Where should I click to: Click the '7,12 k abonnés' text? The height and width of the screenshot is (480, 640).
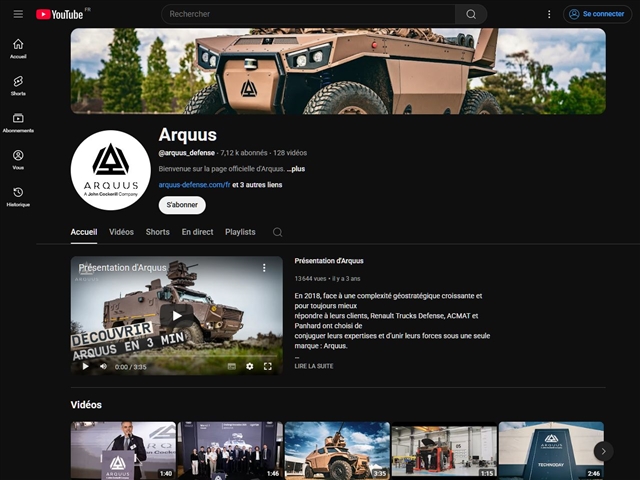(244, 153)
